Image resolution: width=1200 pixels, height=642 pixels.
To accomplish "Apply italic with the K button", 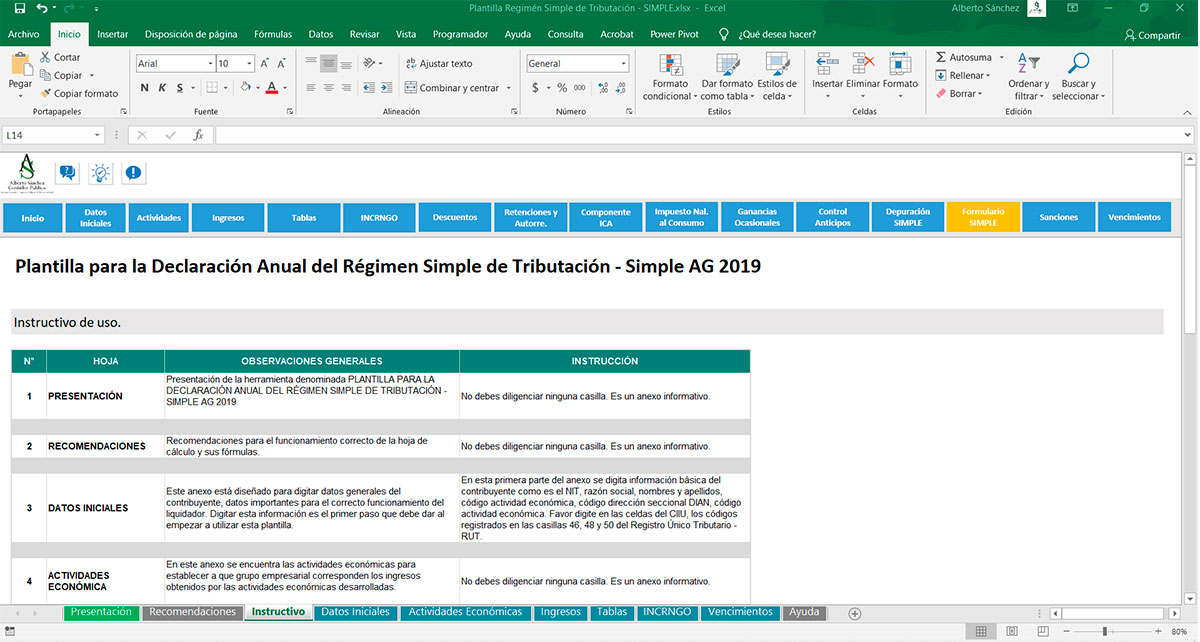I will (162, 88).
